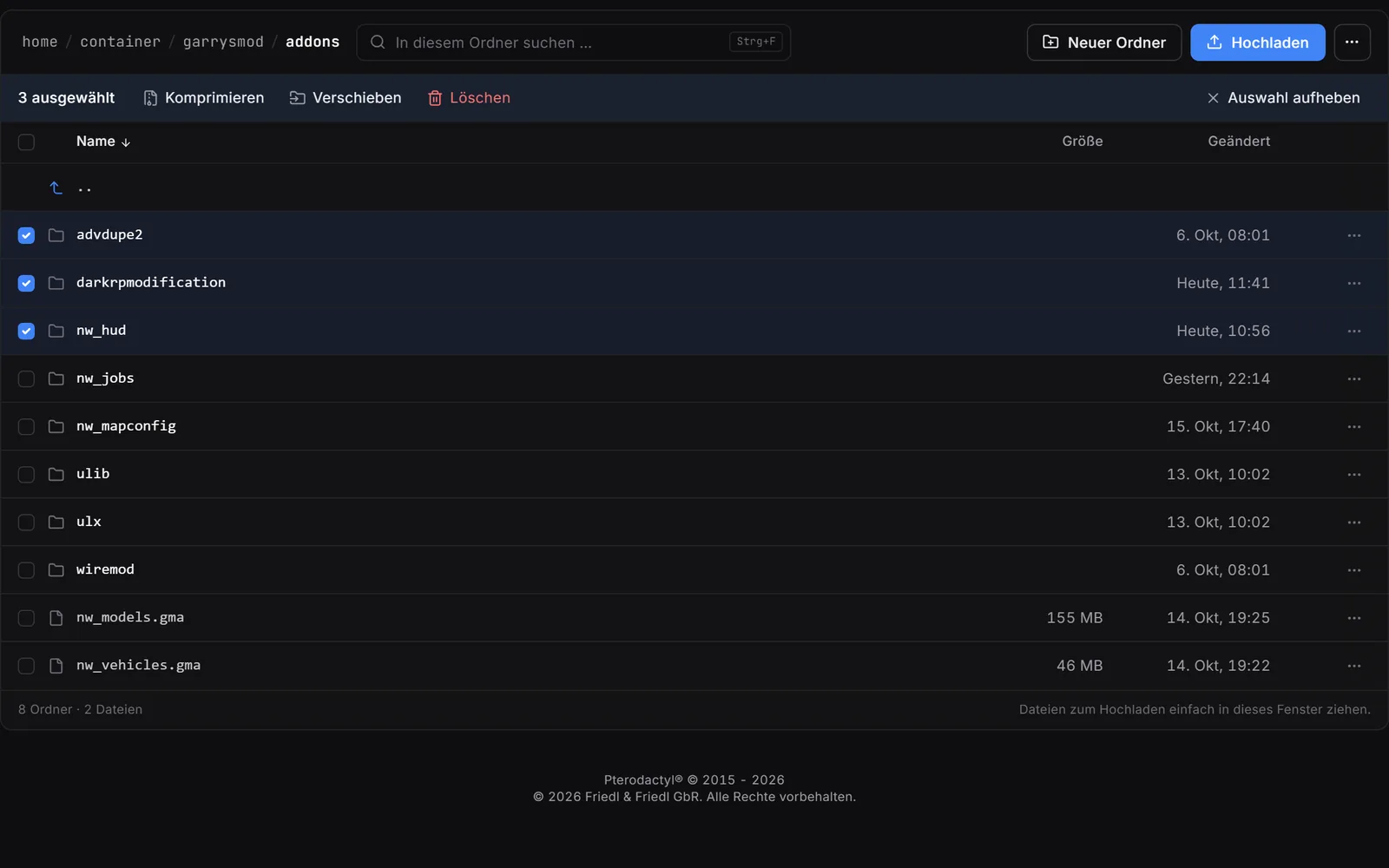Uncheck the darkrpmodification checkbox

pos(26,283)
